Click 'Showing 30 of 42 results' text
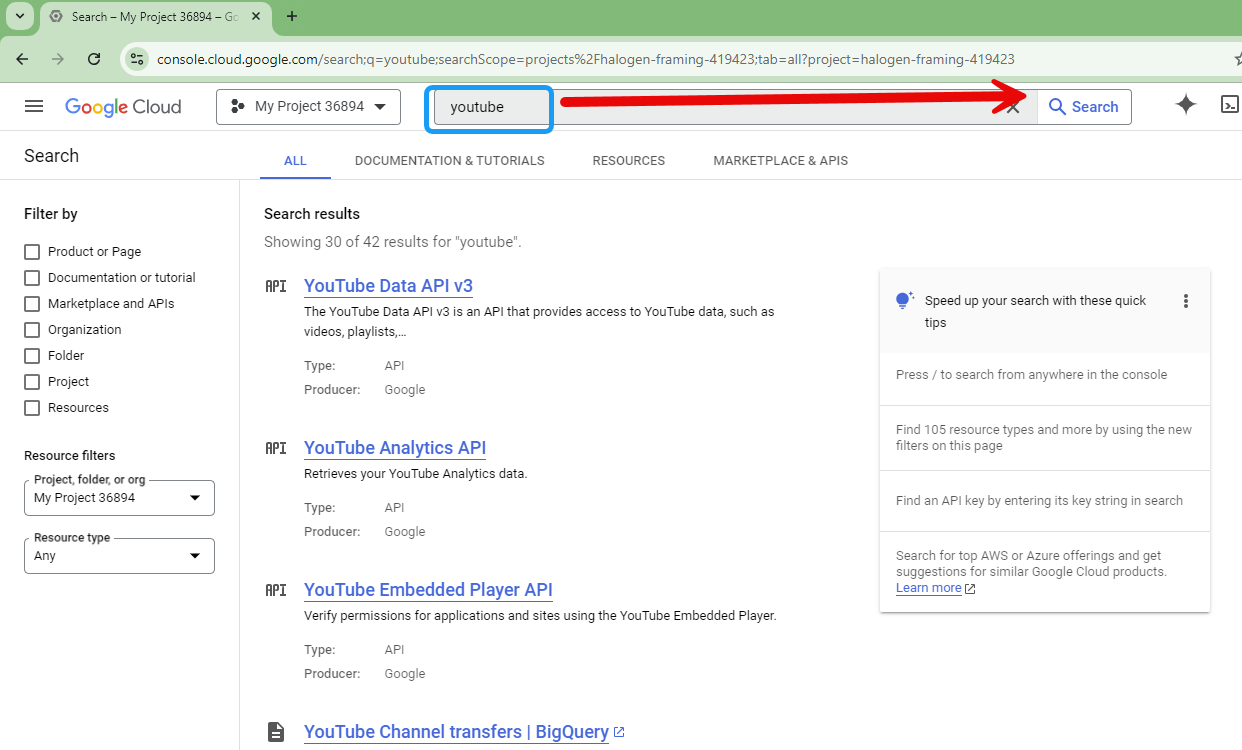 393,242
